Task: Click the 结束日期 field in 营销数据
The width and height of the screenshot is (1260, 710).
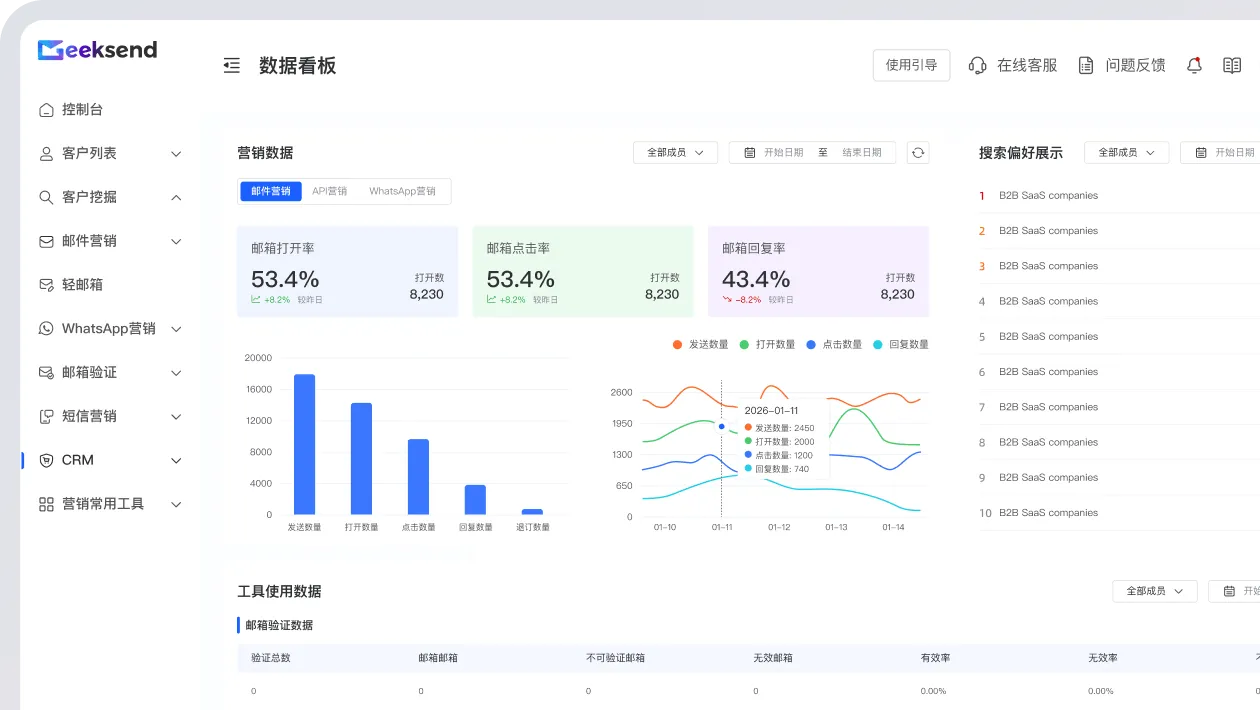Action: (861, 153)
